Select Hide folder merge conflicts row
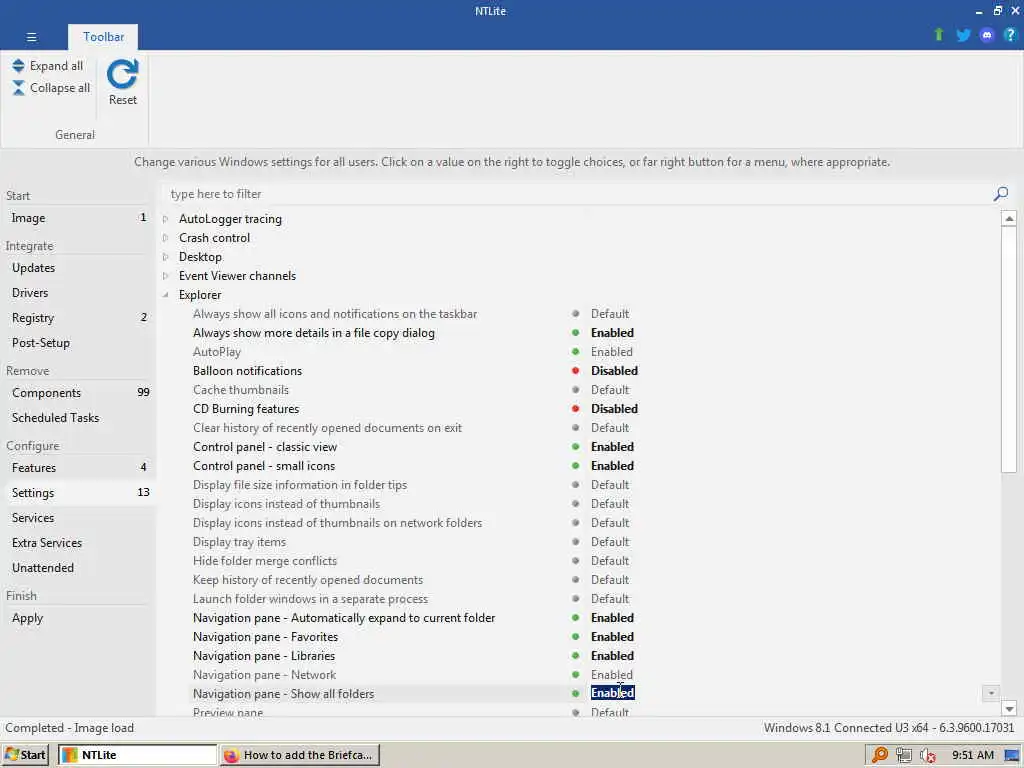Viewport: 1024px width, 768px height. [x=264, y=561]
